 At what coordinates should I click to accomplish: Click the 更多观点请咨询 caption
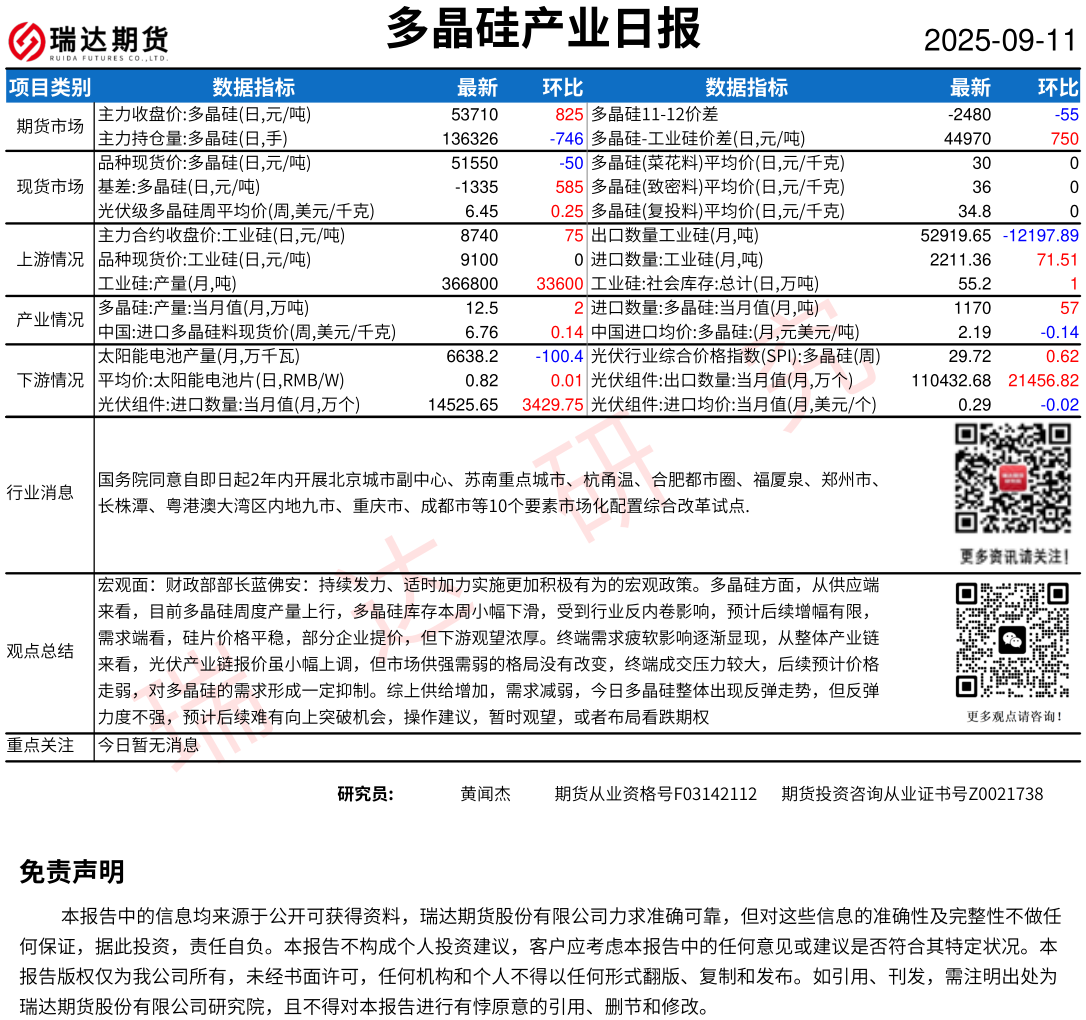(x=1014, y=716)
